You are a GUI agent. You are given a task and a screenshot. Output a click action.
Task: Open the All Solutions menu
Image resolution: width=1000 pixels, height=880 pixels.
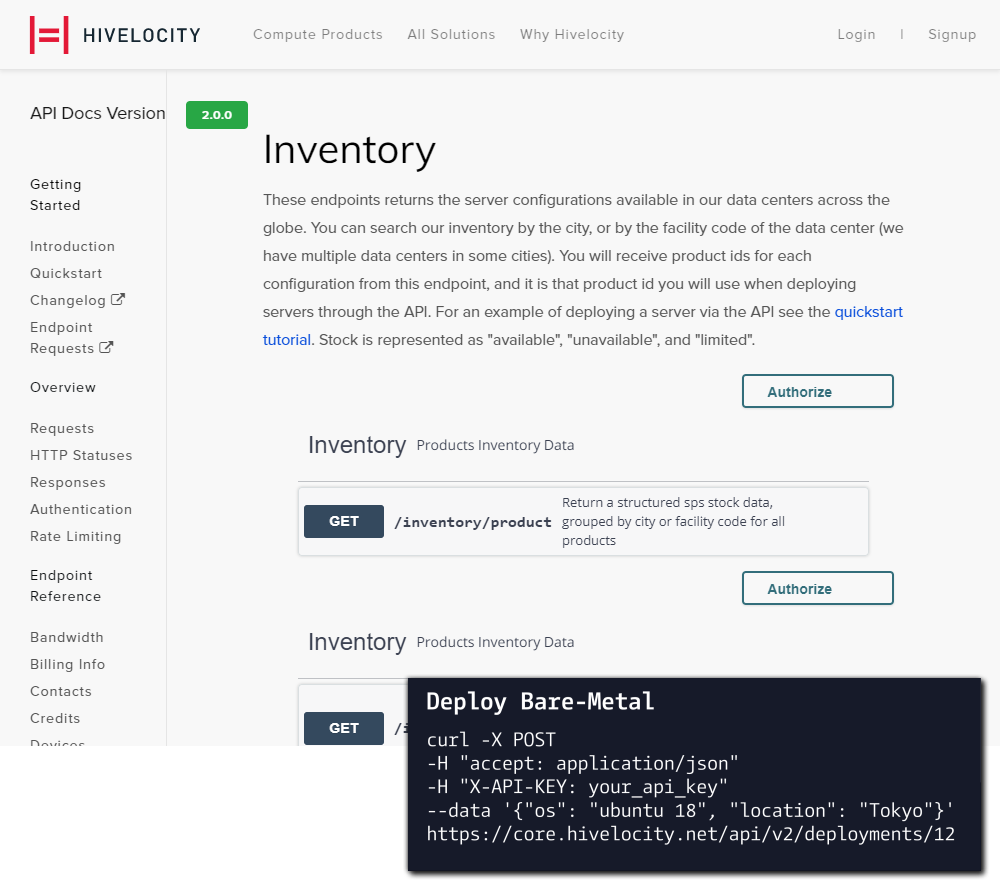pos(452,34)
